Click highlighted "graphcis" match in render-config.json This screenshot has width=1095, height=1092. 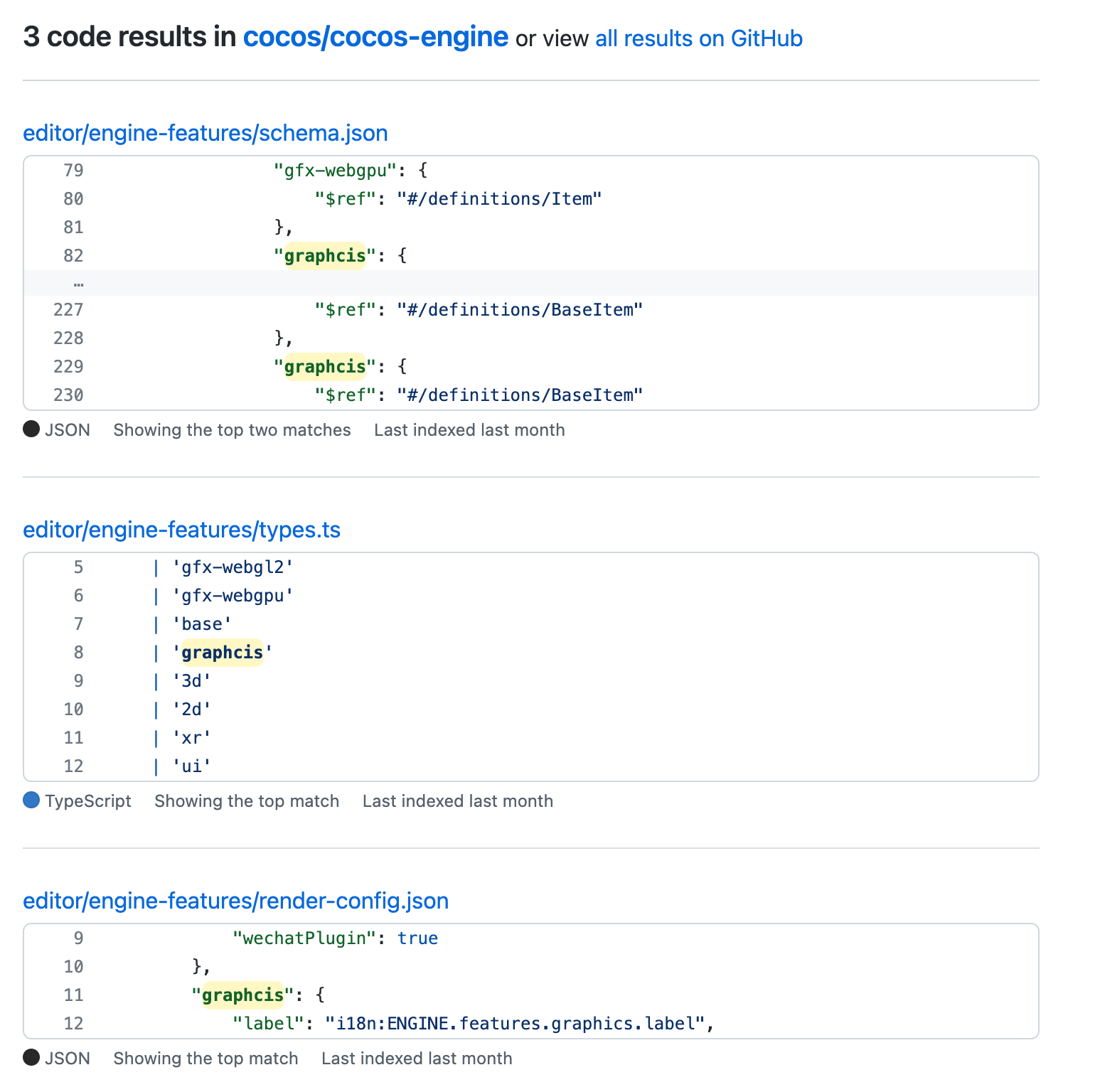tap(242, 995)
